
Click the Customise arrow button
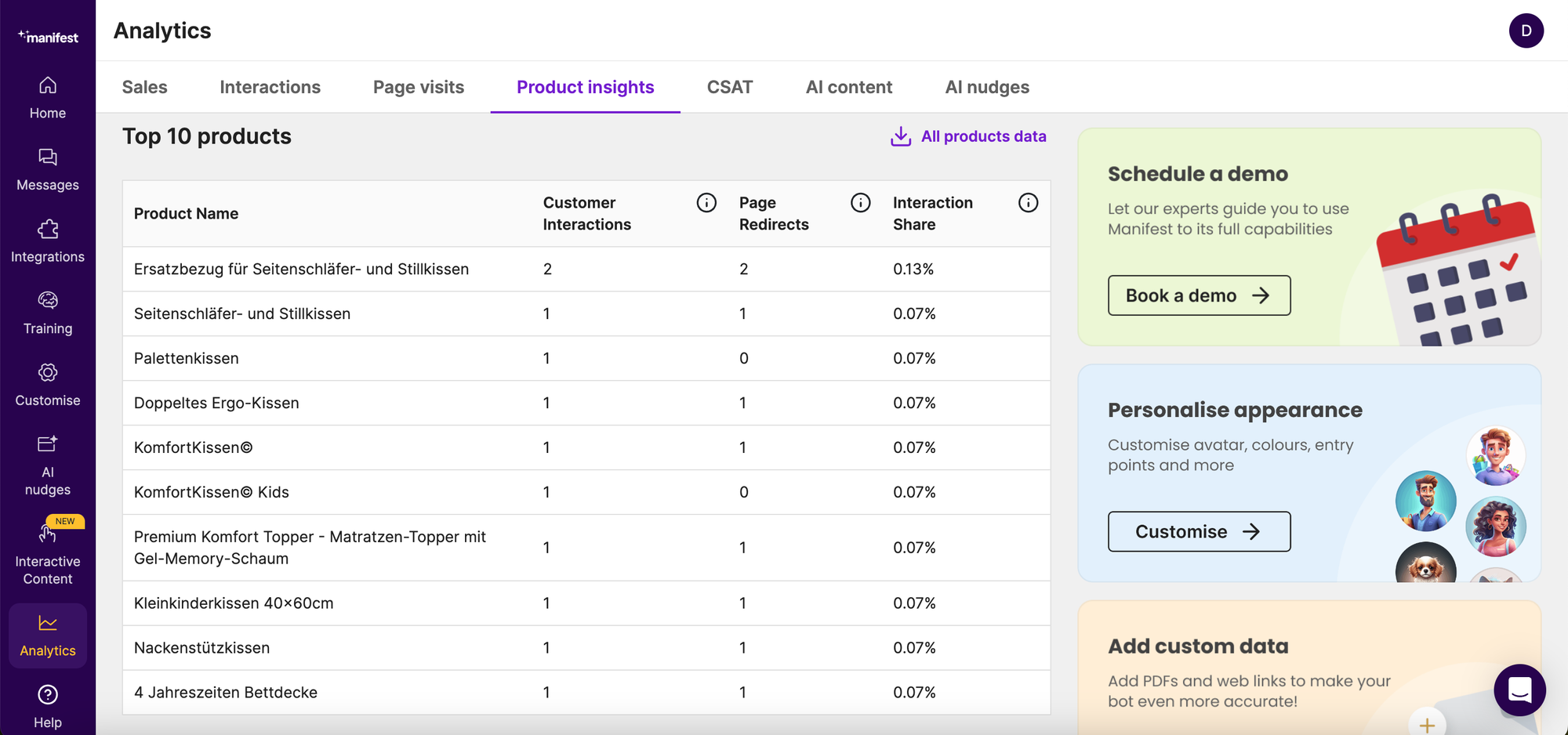pos(1199,531)
